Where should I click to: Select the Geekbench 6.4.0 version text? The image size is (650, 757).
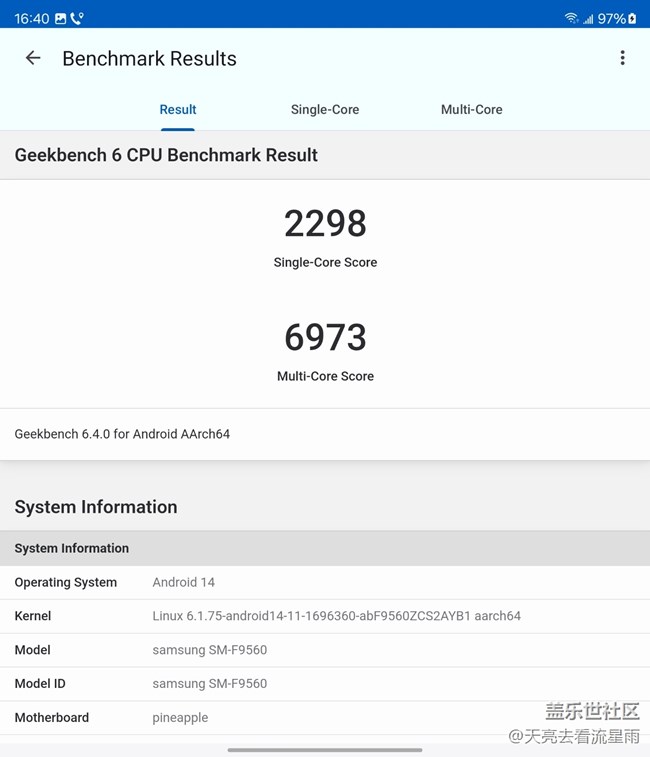122,434
